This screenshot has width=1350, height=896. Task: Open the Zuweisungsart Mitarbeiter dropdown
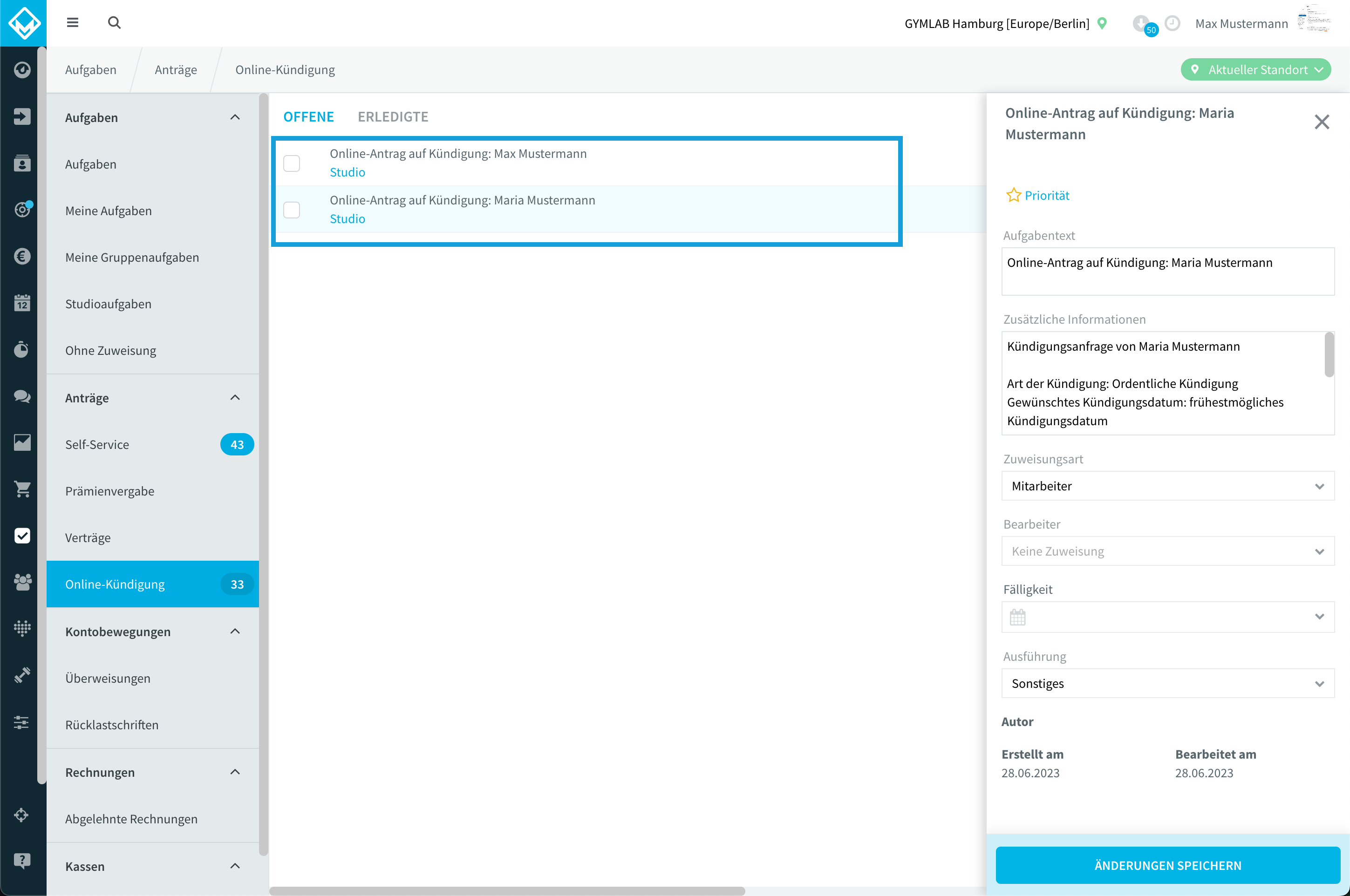pos(1168,486)
